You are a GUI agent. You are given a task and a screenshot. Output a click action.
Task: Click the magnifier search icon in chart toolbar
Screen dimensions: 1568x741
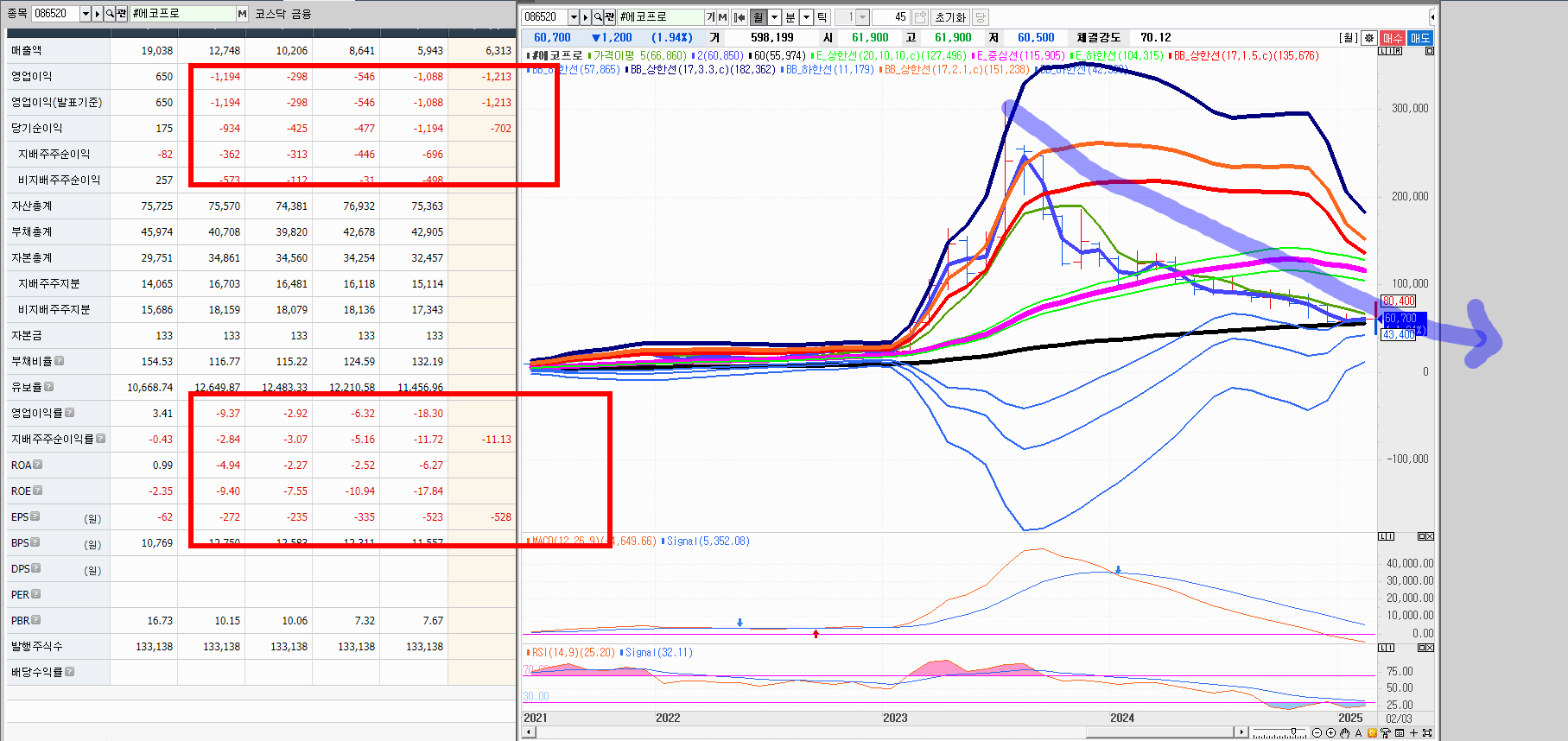[x=598, y=17]
